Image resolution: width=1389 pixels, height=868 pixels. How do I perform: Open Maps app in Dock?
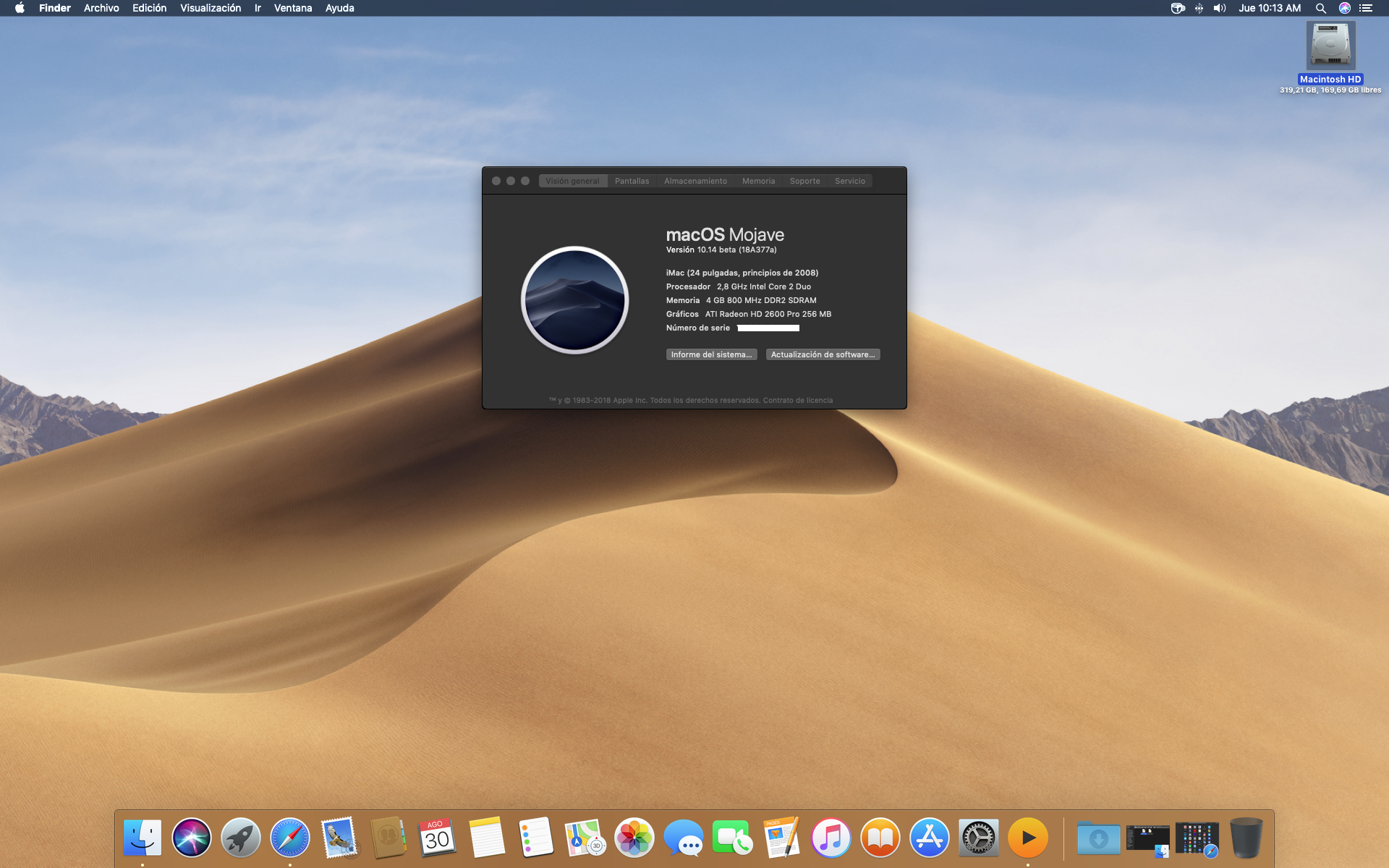585,838
